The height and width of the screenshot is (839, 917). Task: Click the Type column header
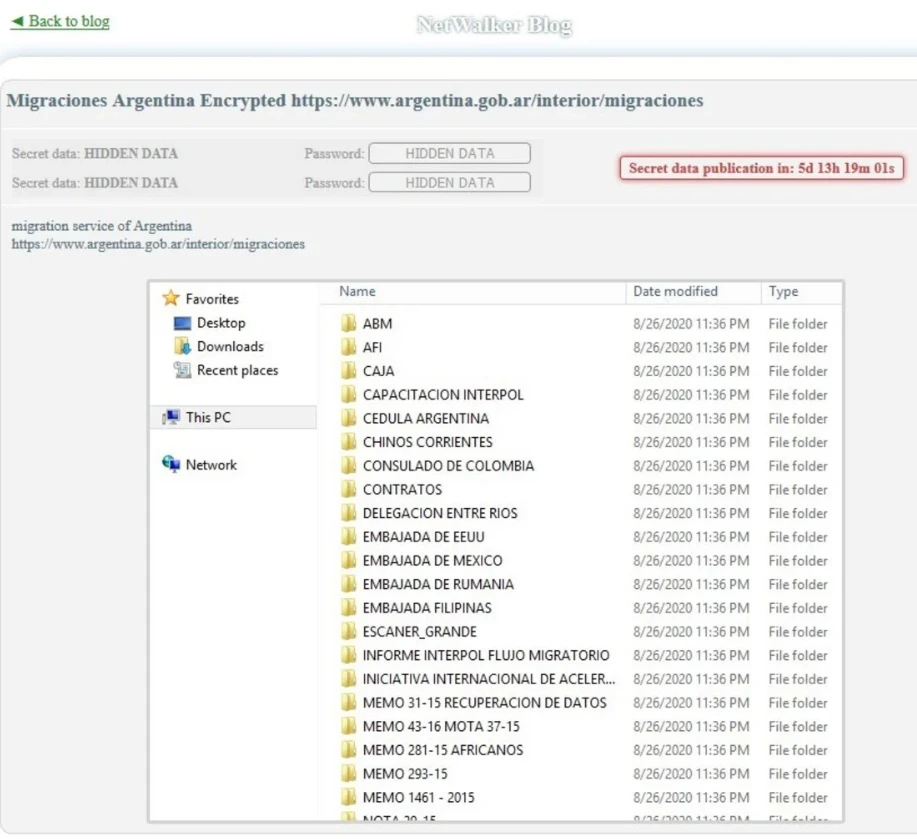pos(783,291)
